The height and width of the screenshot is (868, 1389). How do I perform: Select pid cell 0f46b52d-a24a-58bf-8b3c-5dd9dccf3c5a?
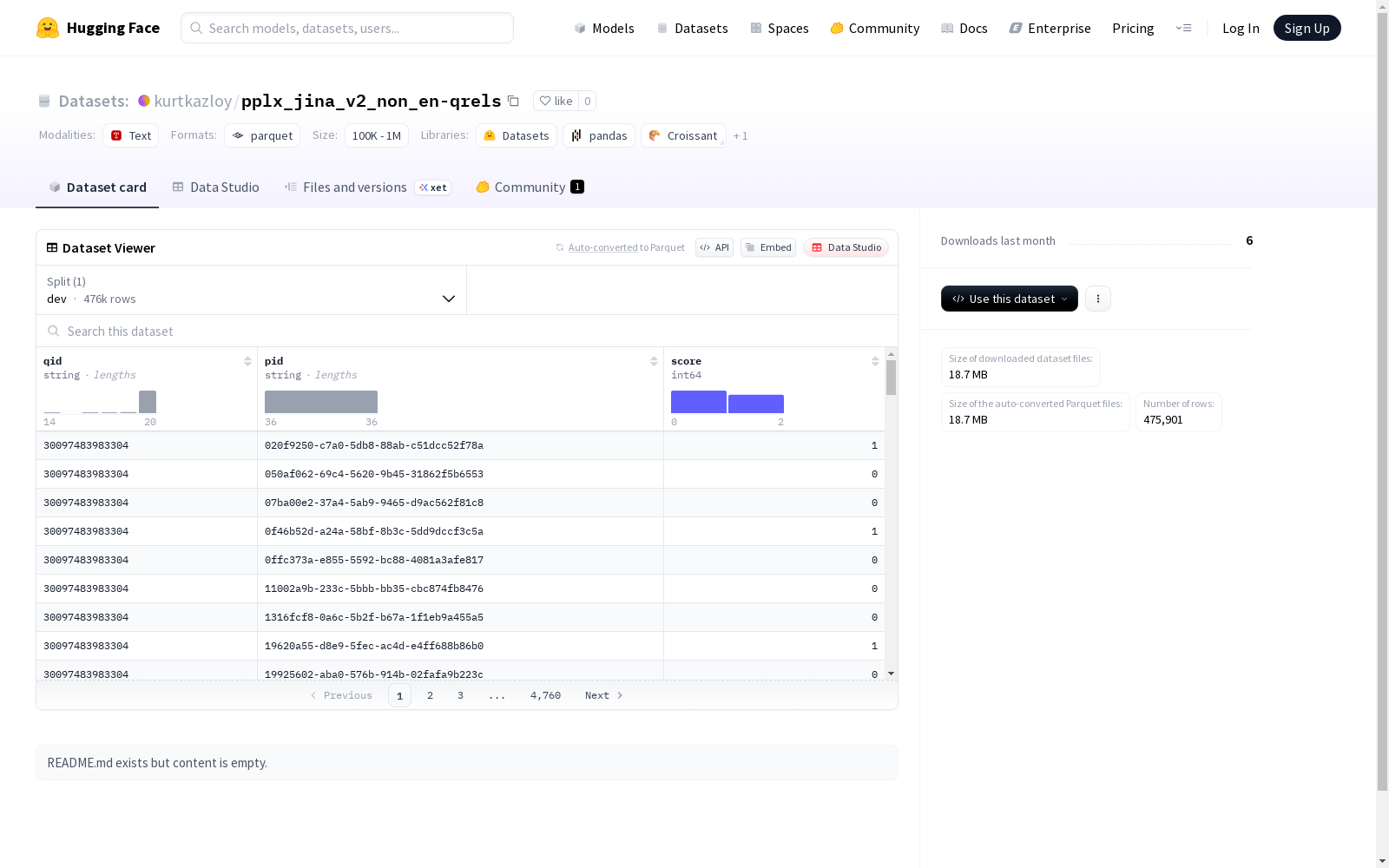460,531
